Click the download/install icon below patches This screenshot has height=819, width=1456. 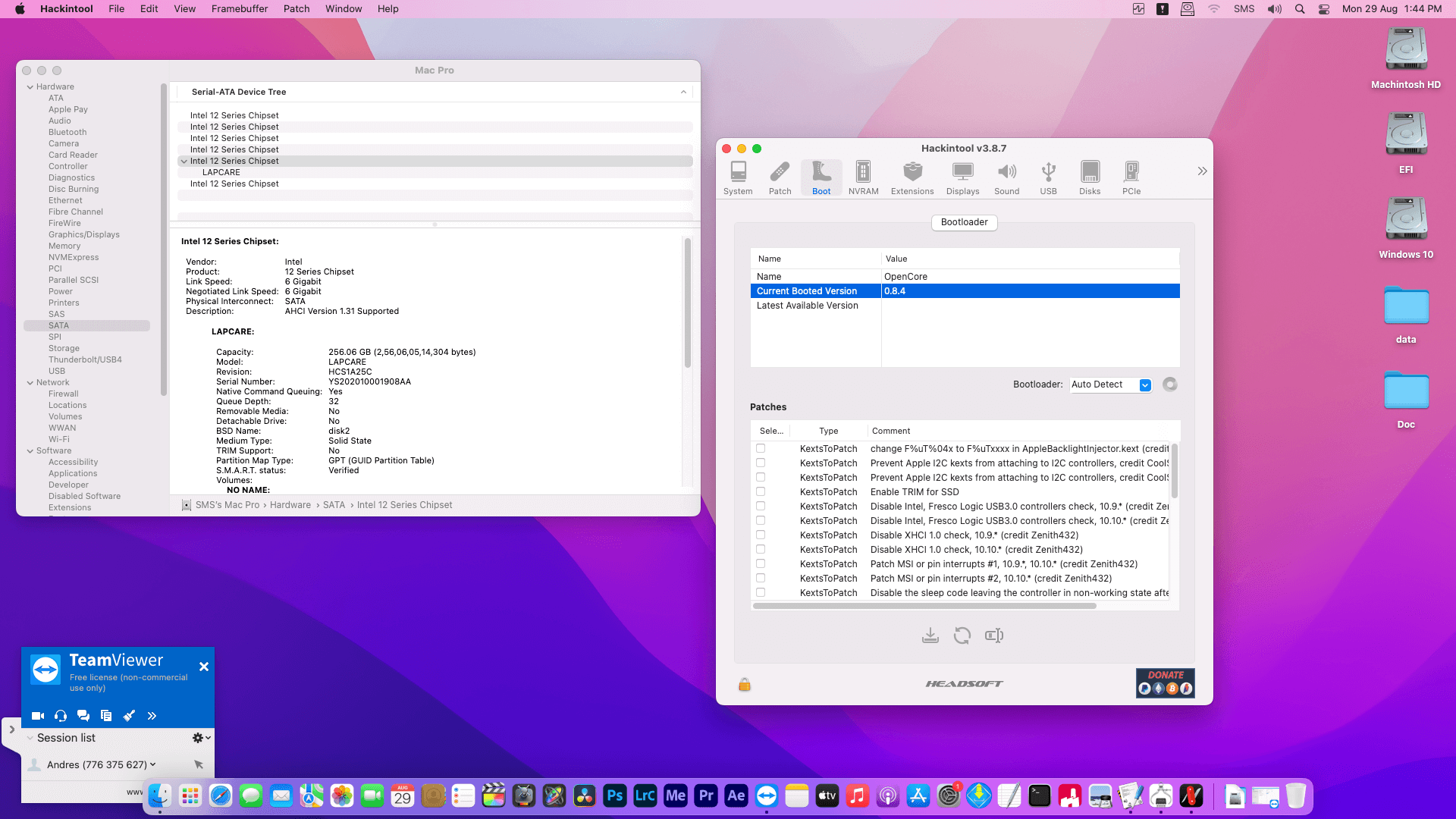click(930, 635)
